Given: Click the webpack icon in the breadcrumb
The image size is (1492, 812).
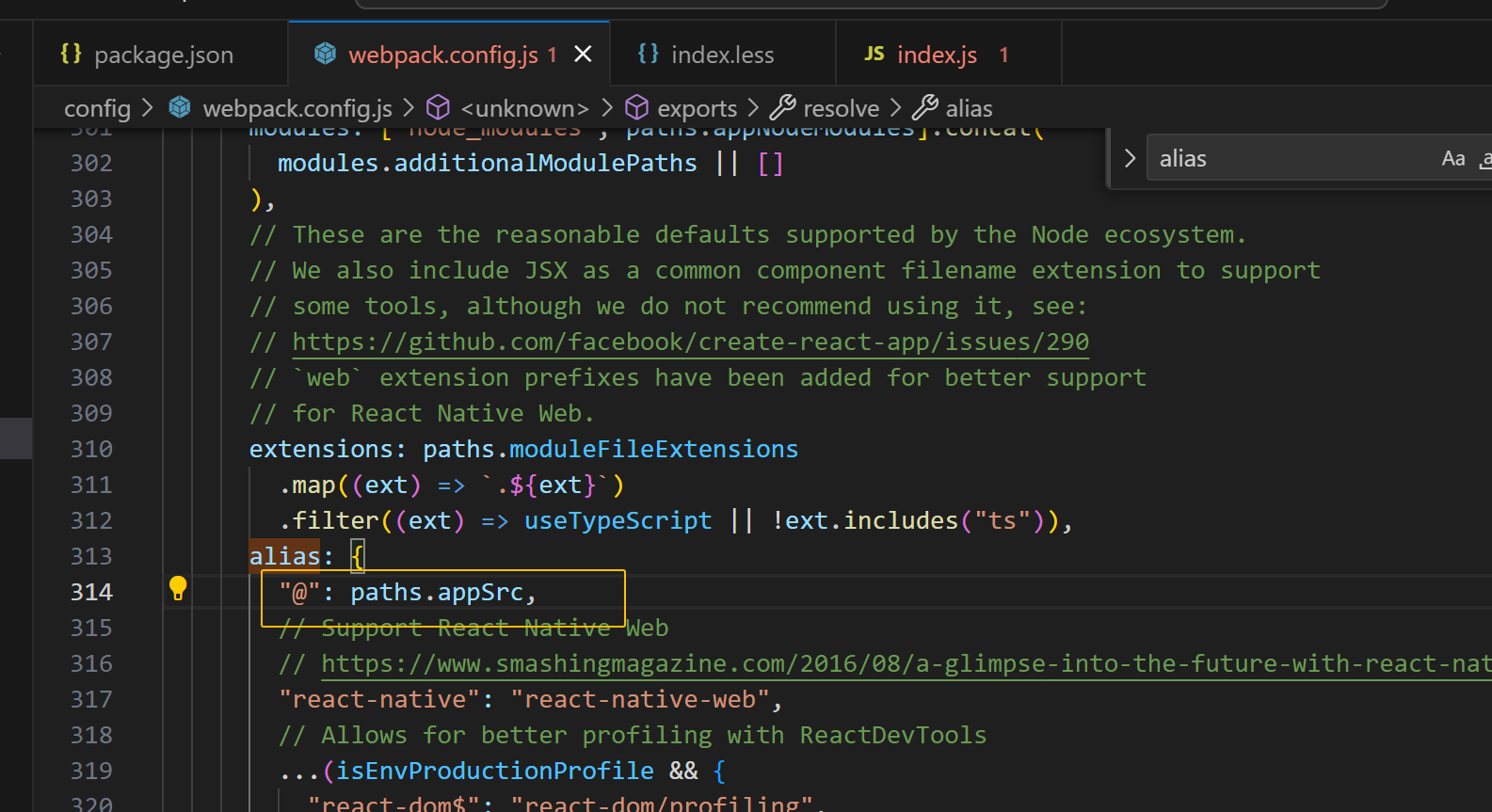Looking at the screenshot, I should 179,107.
